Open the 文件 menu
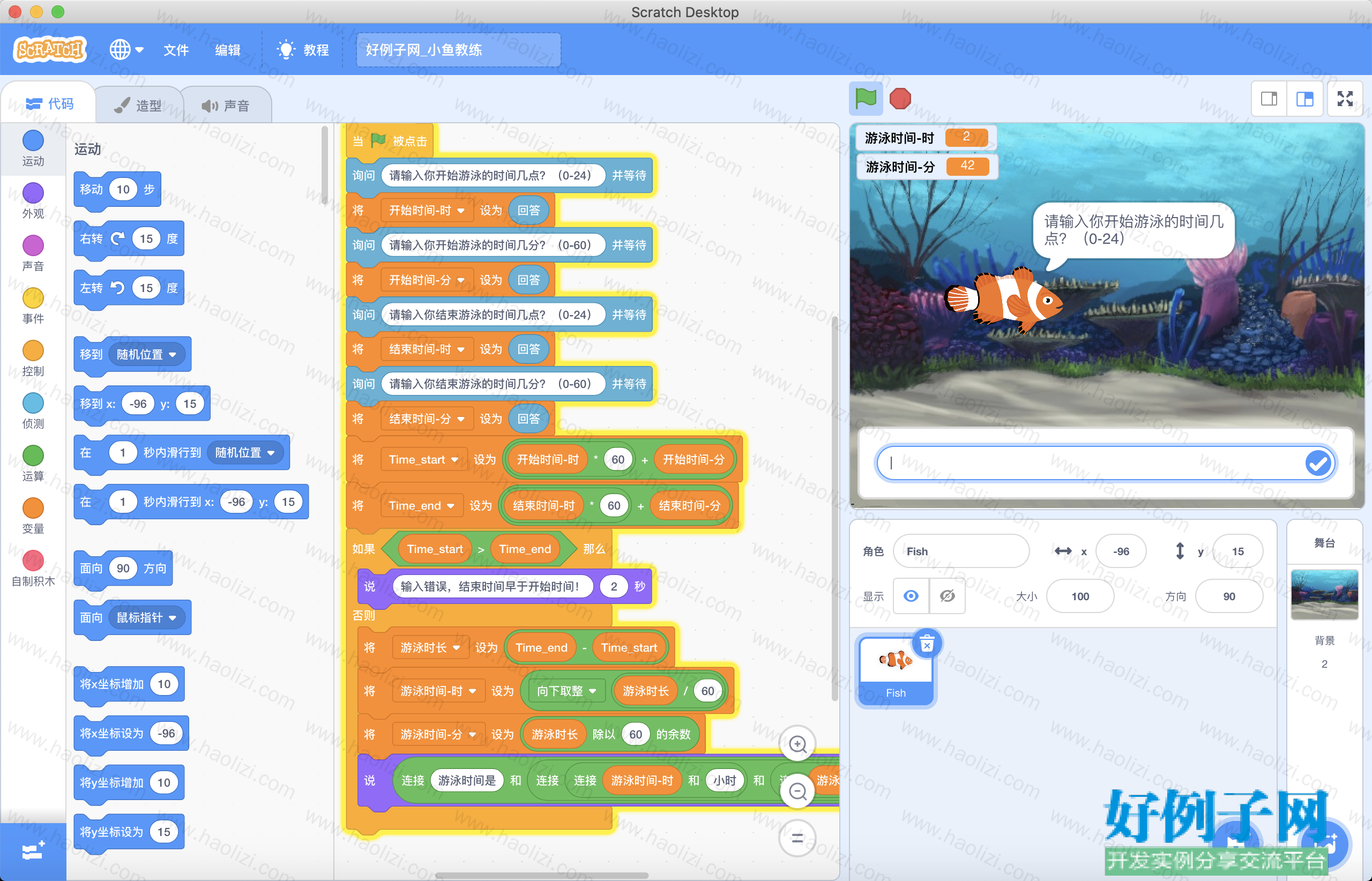Viewport: 1372px width, 881px height. (x=176, y=50)
